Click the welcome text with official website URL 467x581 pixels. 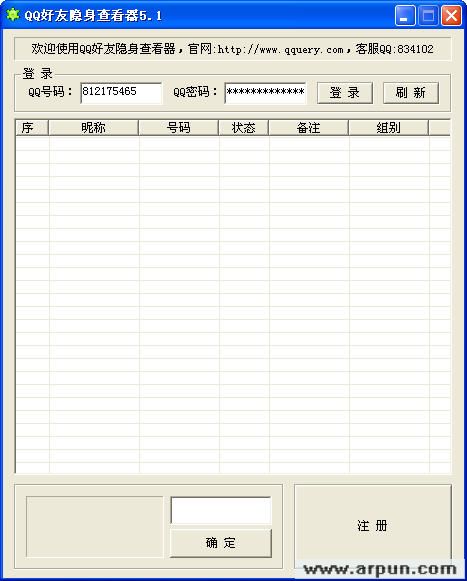(x=232, y=49)
